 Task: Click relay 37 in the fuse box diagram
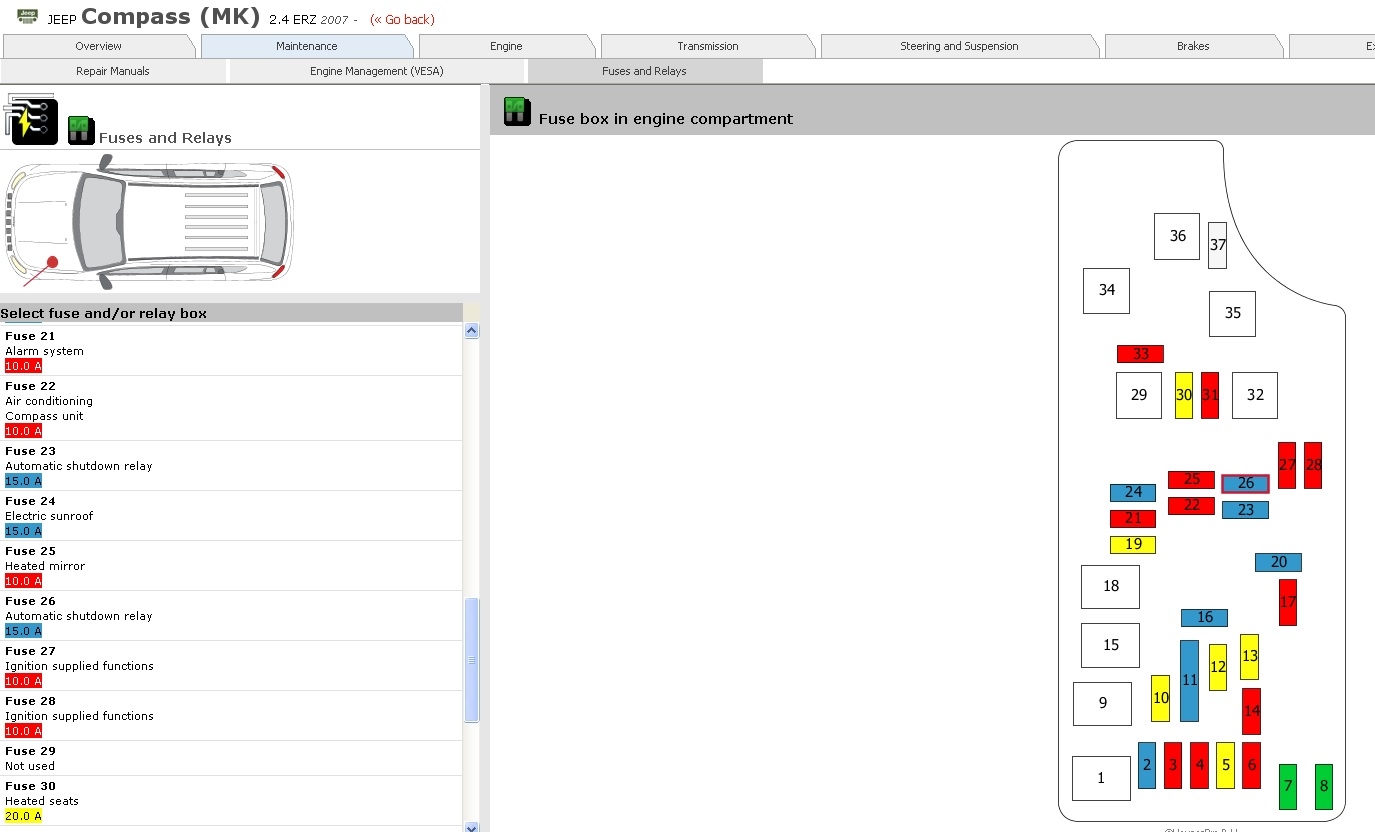pyautogui.click(x=1217, y=245)
